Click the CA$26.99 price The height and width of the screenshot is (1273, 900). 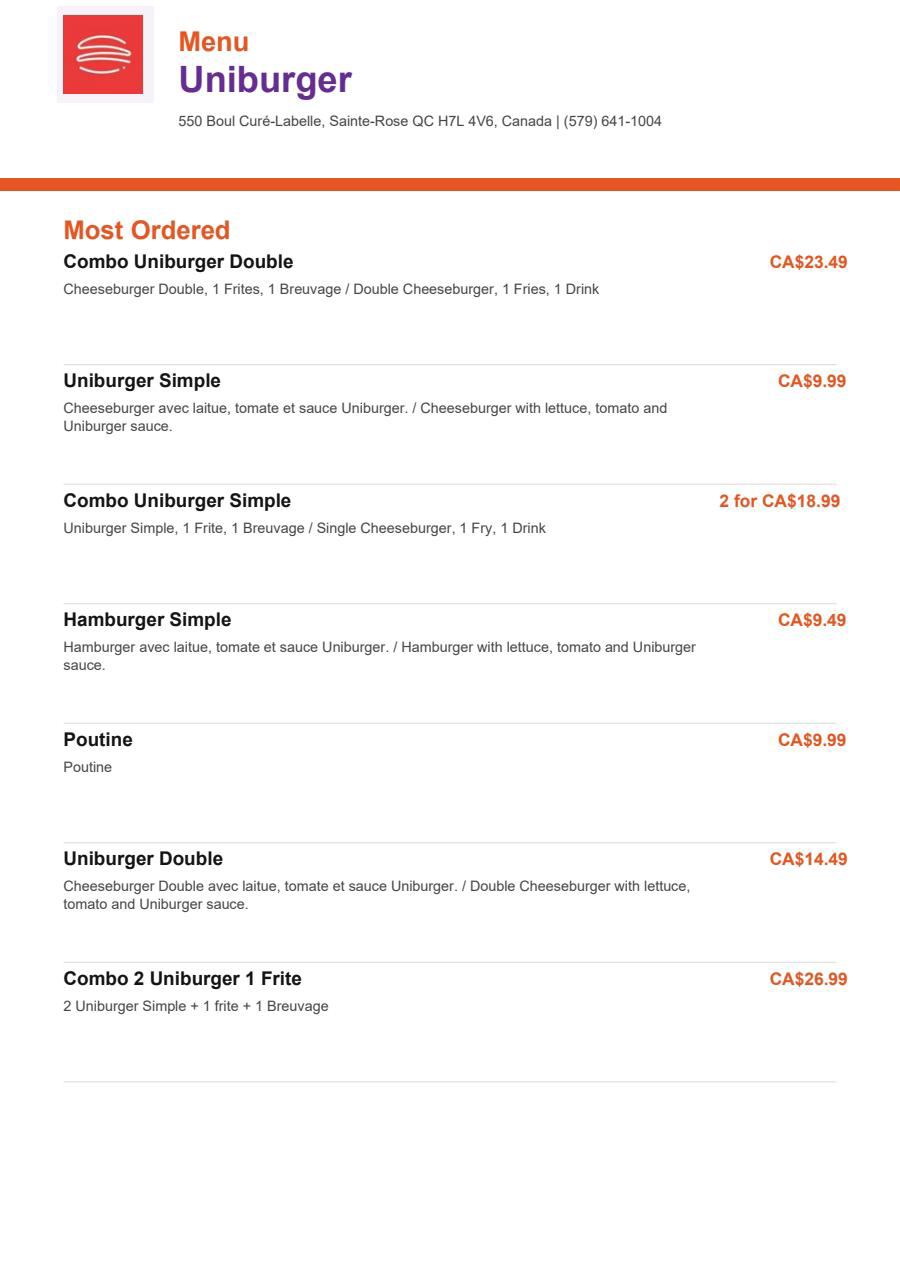pos(808,979)
